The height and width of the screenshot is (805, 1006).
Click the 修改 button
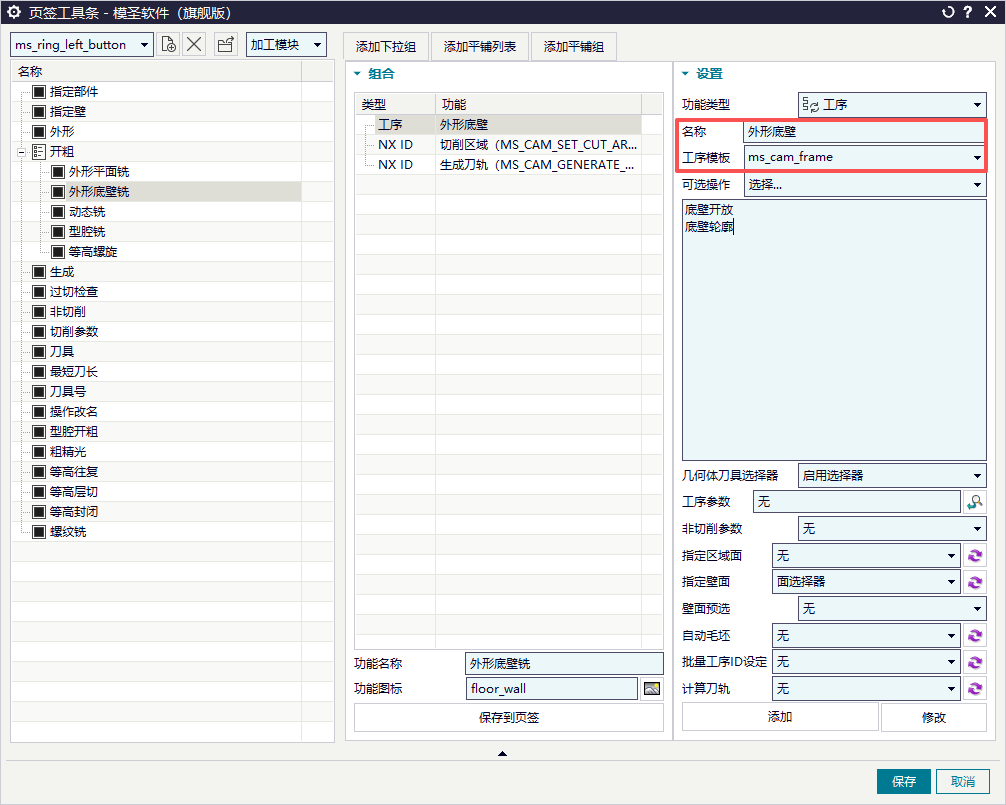click(934, 716)
